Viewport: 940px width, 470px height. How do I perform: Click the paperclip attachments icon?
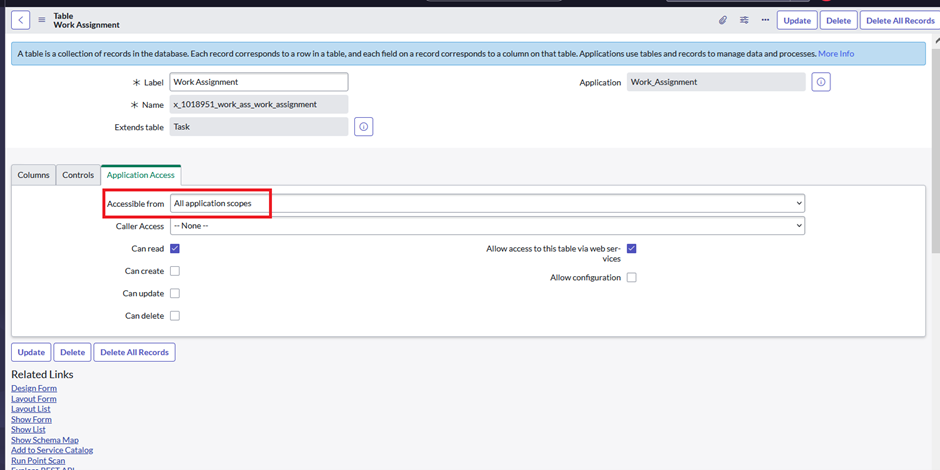point(723,20)
